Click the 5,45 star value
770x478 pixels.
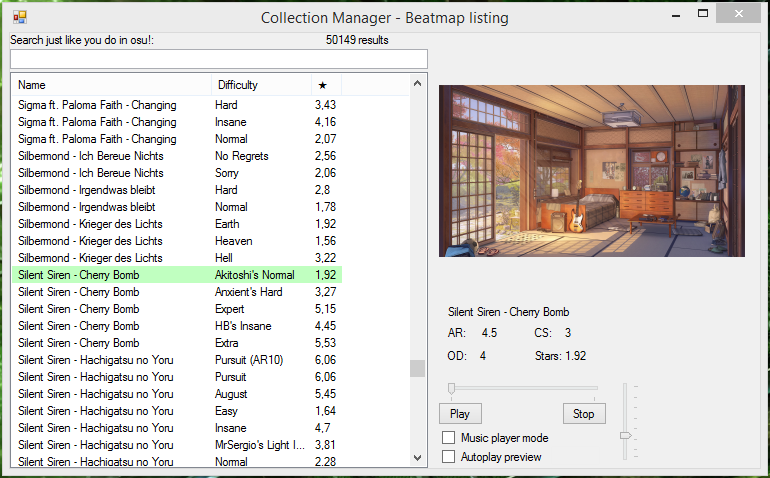326,394
